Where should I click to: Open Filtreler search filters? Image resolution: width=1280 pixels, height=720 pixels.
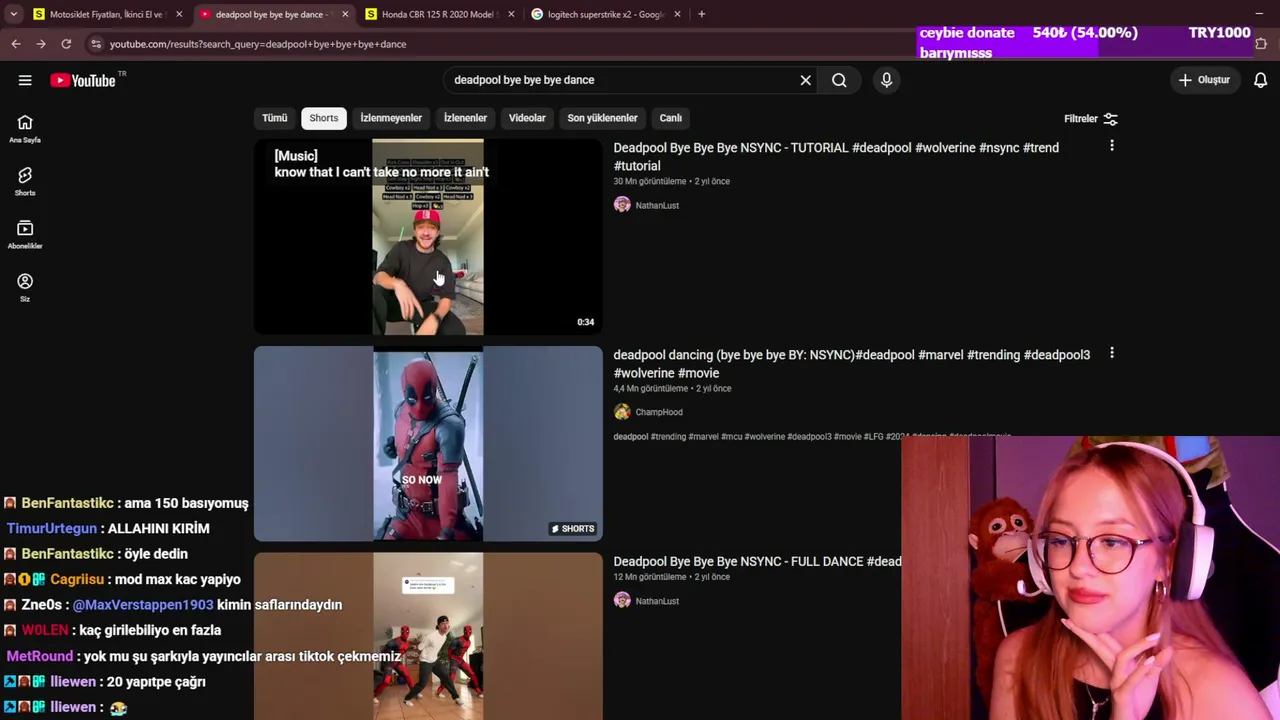coord(1091,119)
